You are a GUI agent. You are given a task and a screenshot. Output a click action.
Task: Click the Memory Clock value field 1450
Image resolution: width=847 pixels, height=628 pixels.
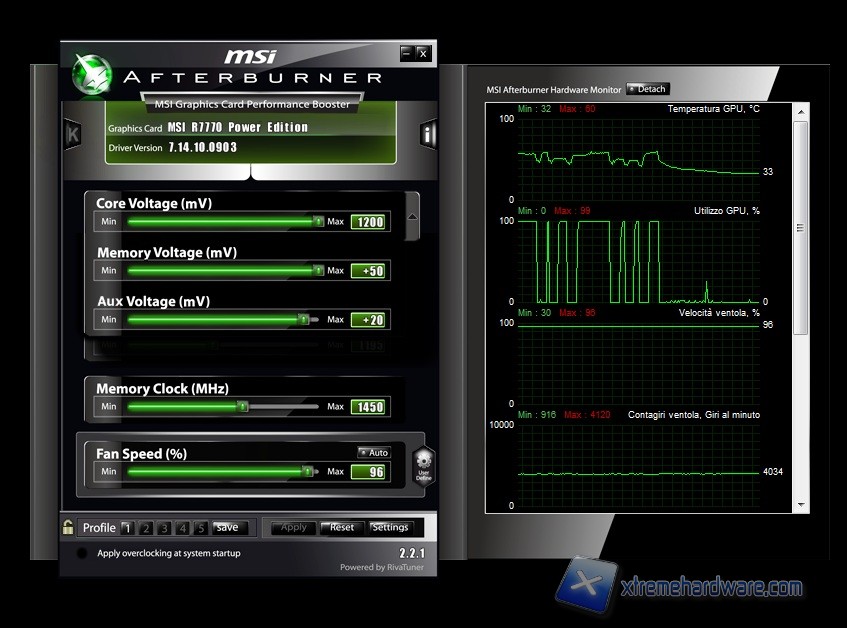(368, 407)
